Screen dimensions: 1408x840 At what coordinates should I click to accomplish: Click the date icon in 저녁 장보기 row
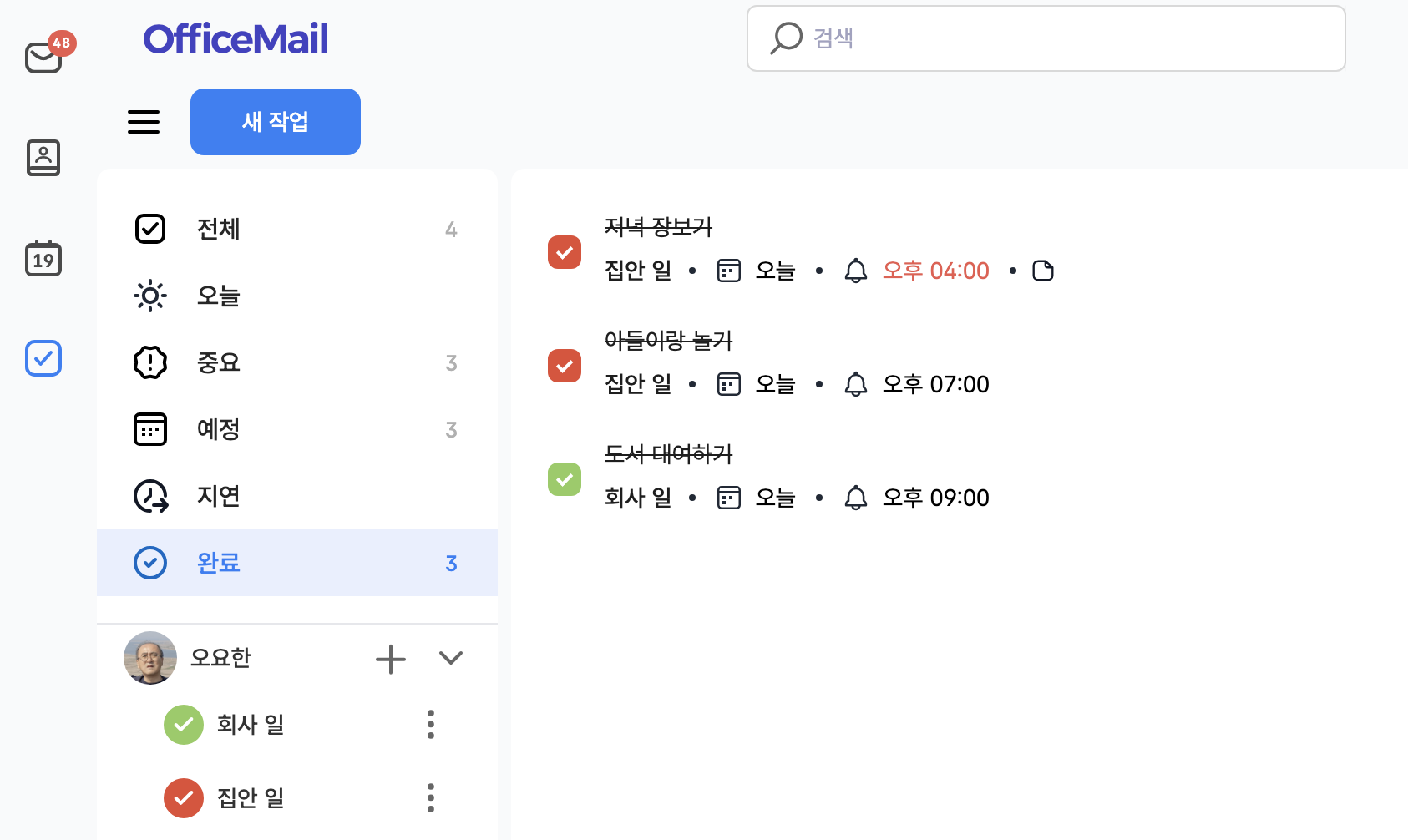729,271
